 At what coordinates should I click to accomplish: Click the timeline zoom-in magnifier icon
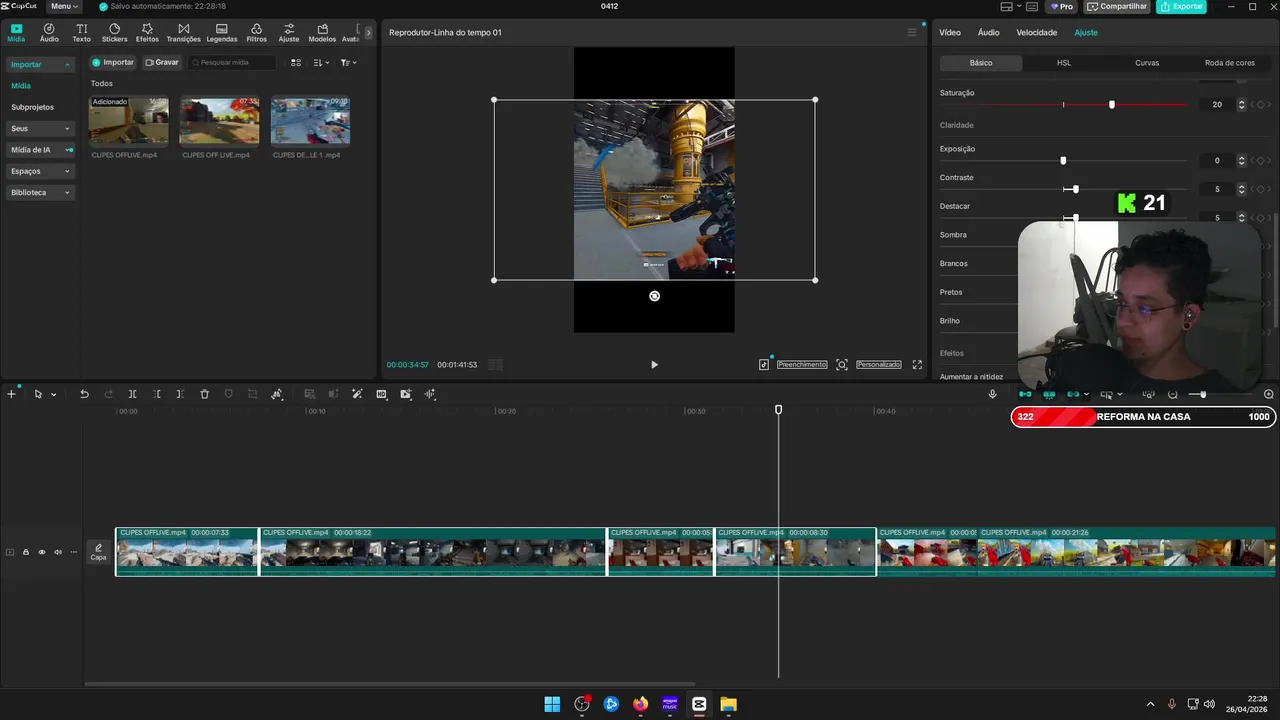1269,394
